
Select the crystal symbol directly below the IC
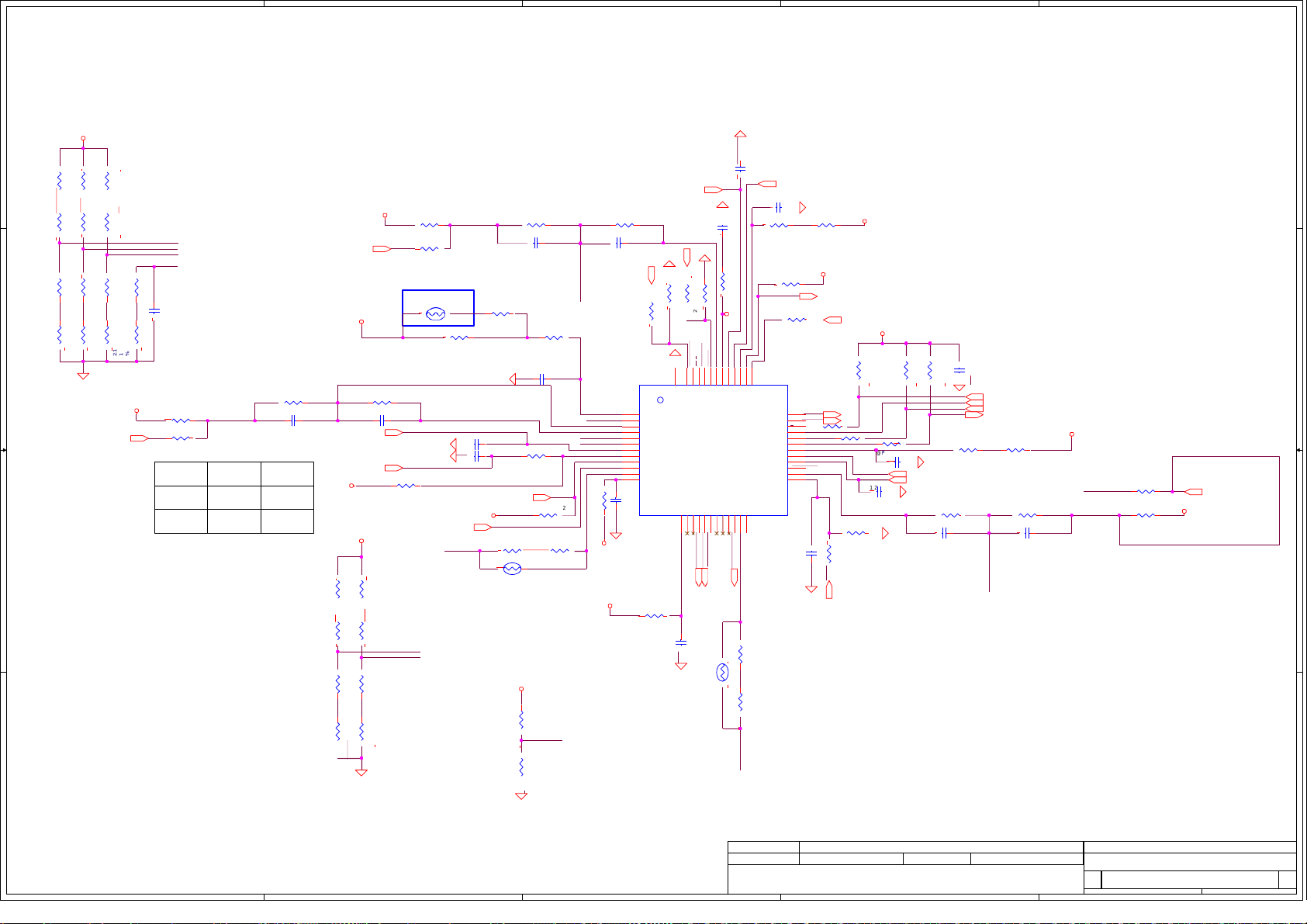(723, 672)
